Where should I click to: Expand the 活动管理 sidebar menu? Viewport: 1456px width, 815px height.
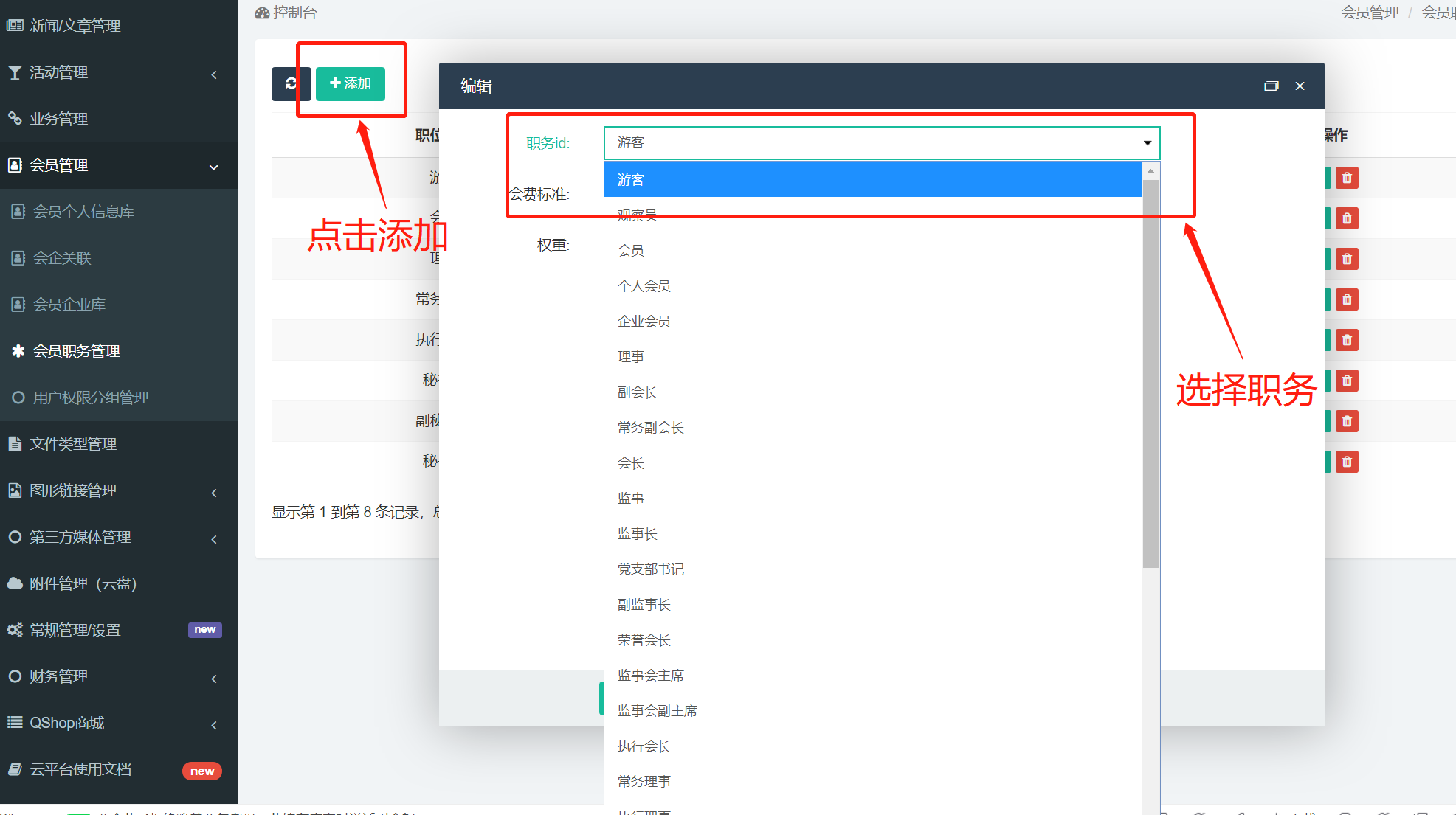click(x=214, y=73)
